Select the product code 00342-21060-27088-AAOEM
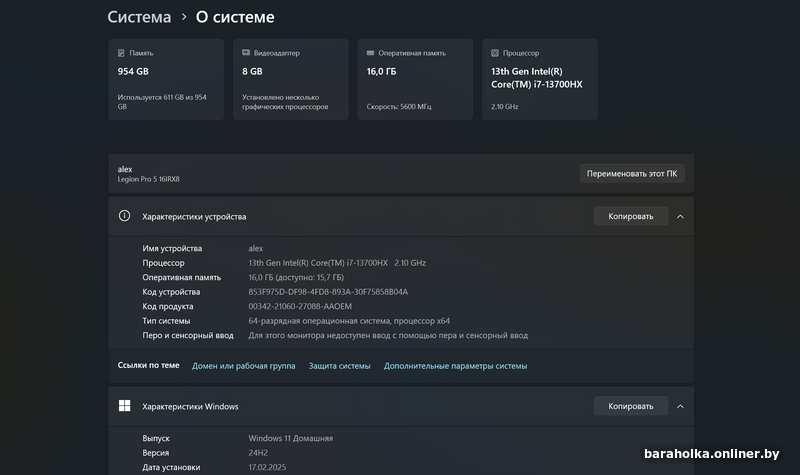This screenshot has width=800, height=475. click(x=300, y=306)
